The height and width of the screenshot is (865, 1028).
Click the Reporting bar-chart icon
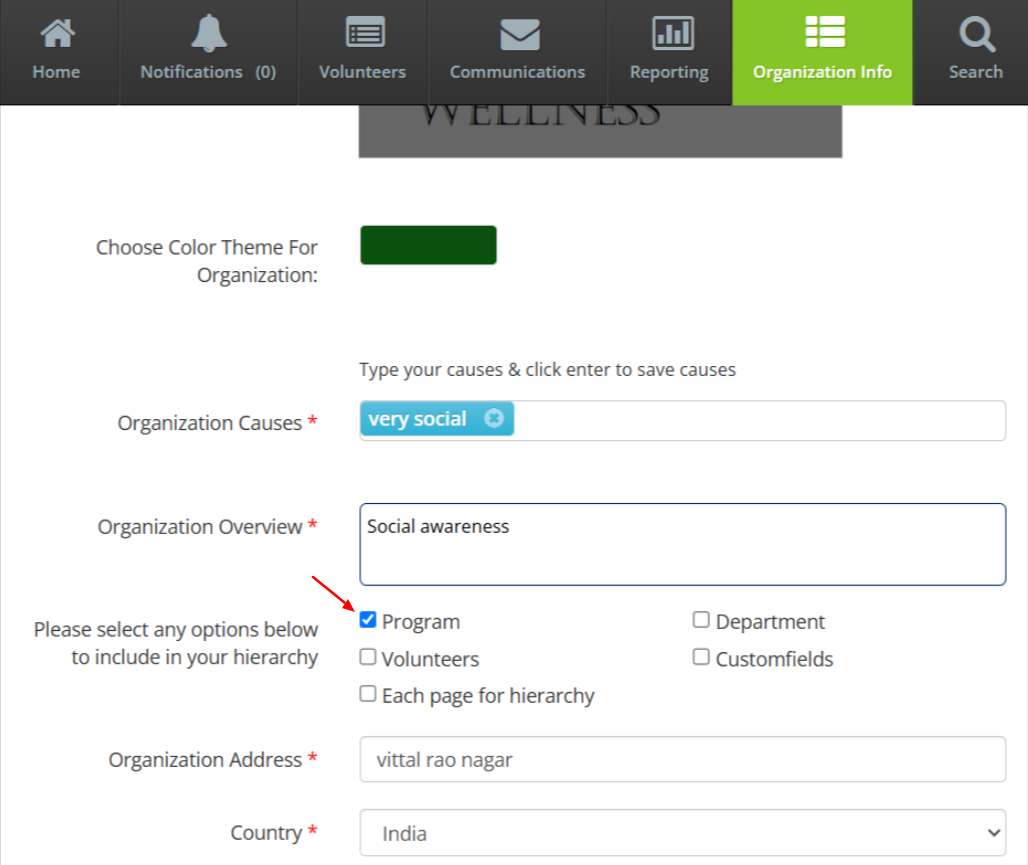click(669, 32)
